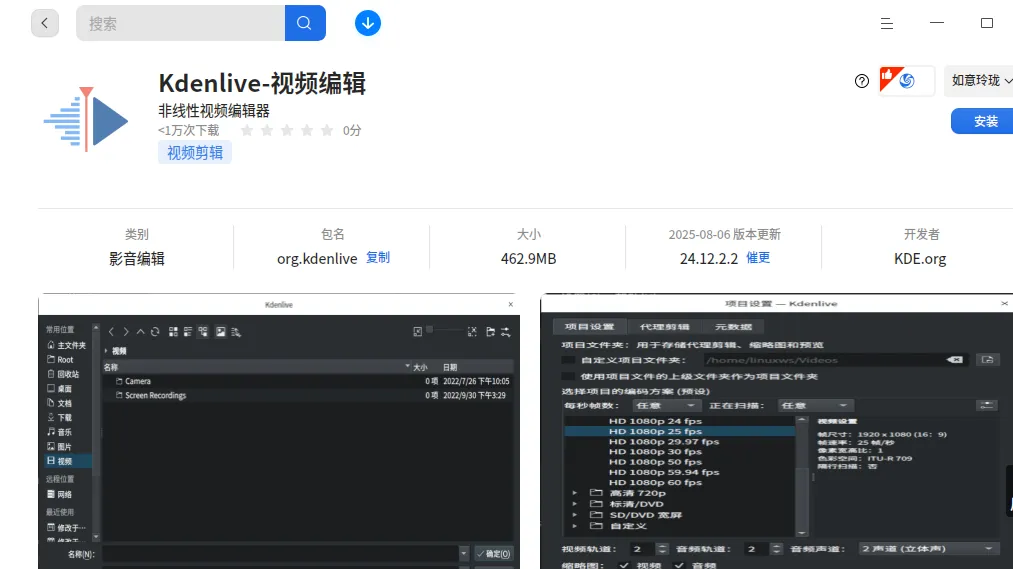Click the subtitle 非线性视频编辑器
Viewport: 1013px width, 569px height.
[x=214, y=110]
